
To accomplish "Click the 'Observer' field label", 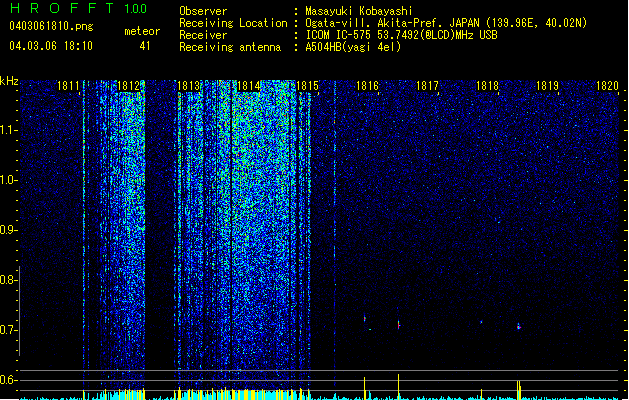I will point(203,11).
